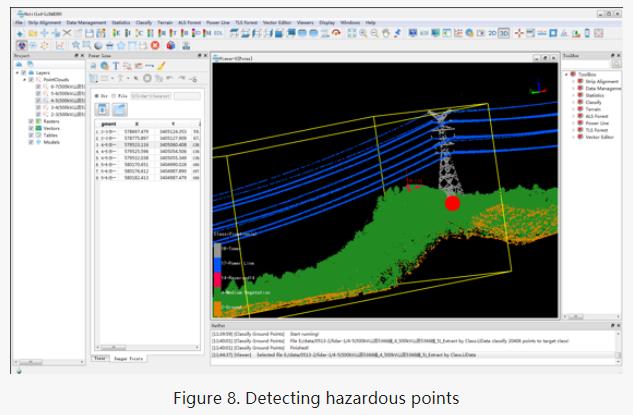Toggle the Rasters layer checkbox
The height and width of the screenshot is (415, 633).
31,121
